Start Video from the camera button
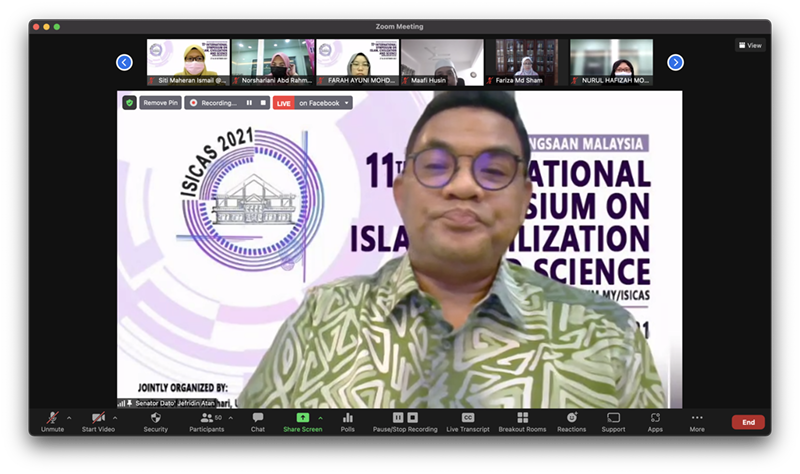 coord(98,419)
